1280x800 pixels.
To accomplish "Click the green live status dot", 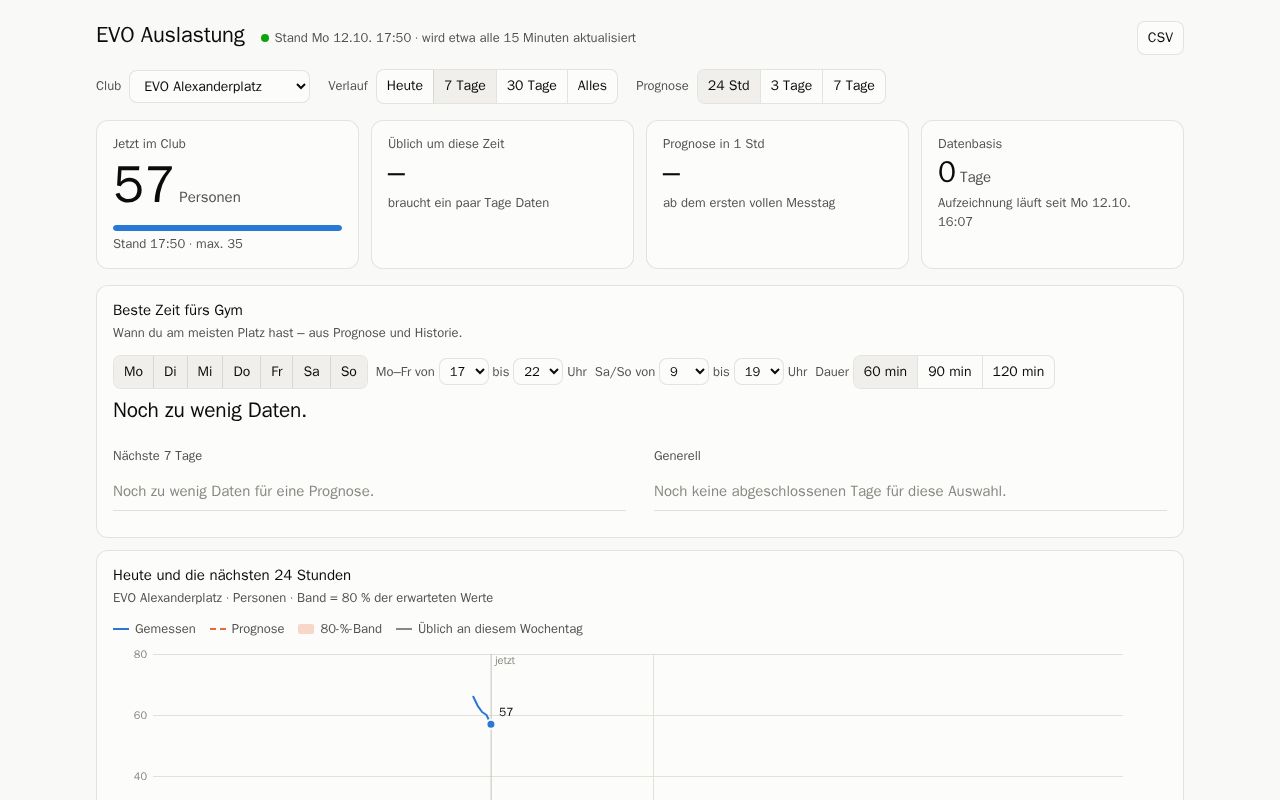I will [265, 38].
